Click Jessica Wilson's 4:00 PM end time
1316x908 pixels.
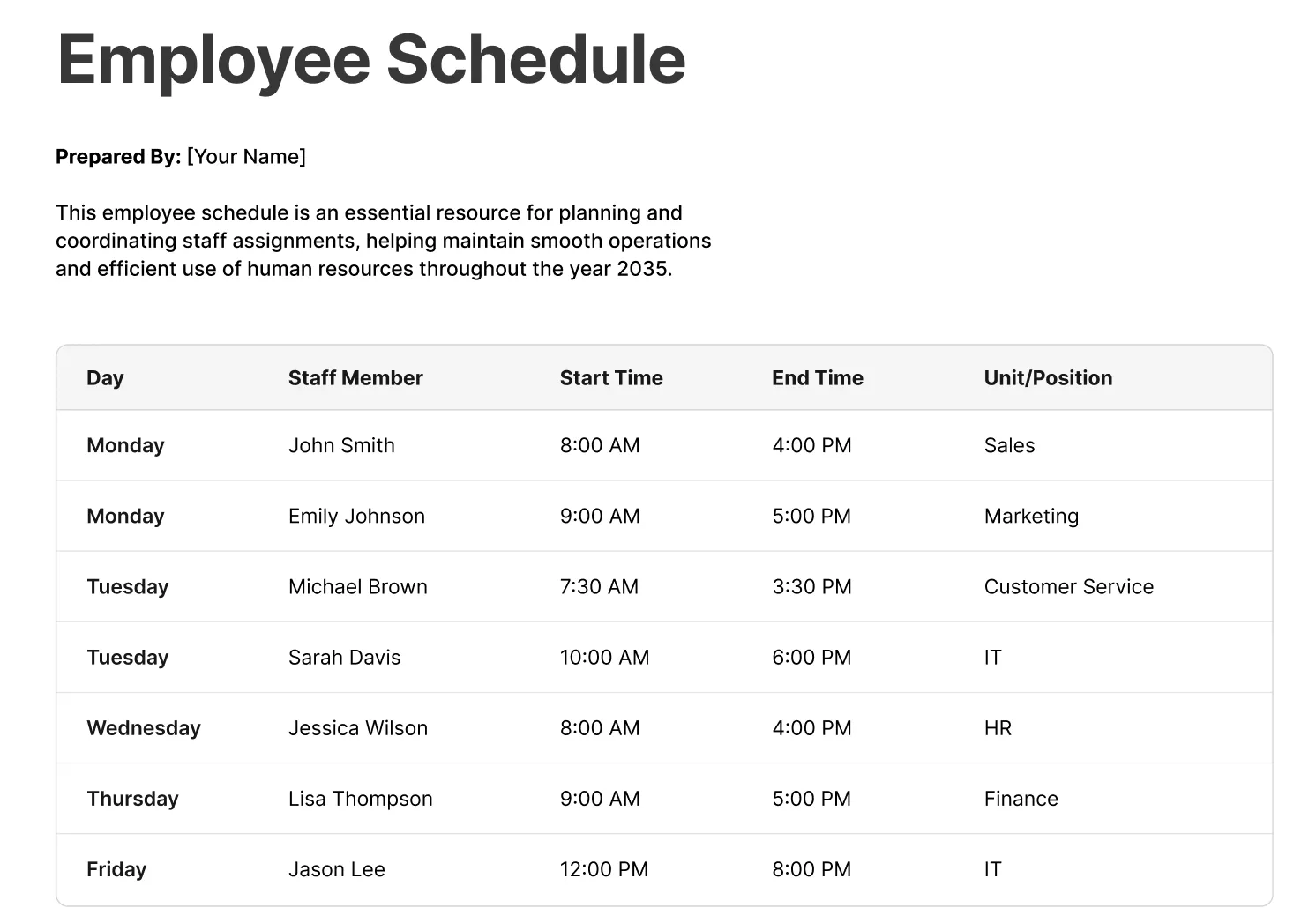coord(811,728)
